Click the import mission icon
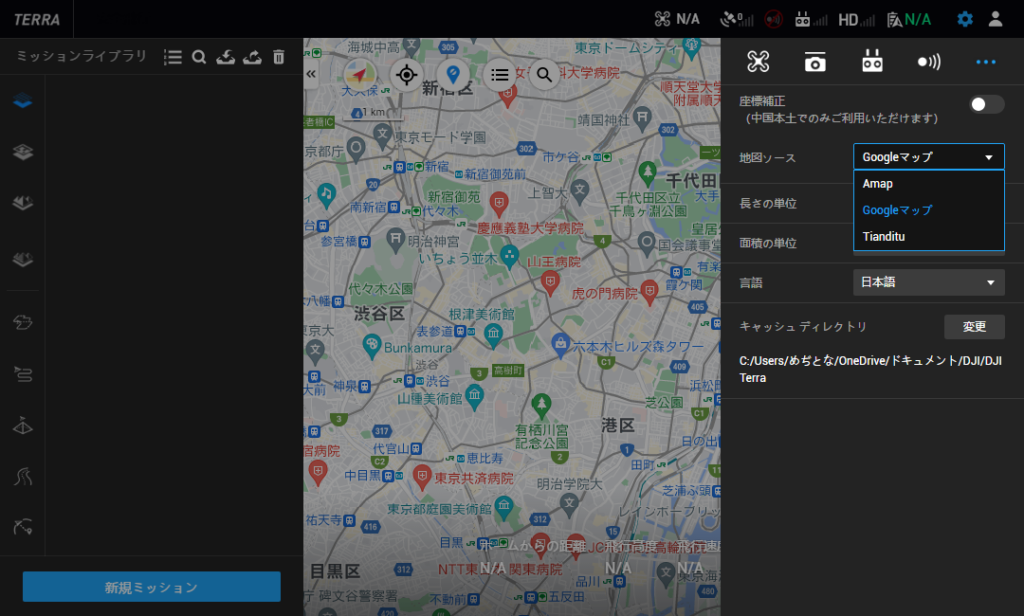Image resolution: width=1024 pixels, height=616 pixels. (x=225, y=58)
